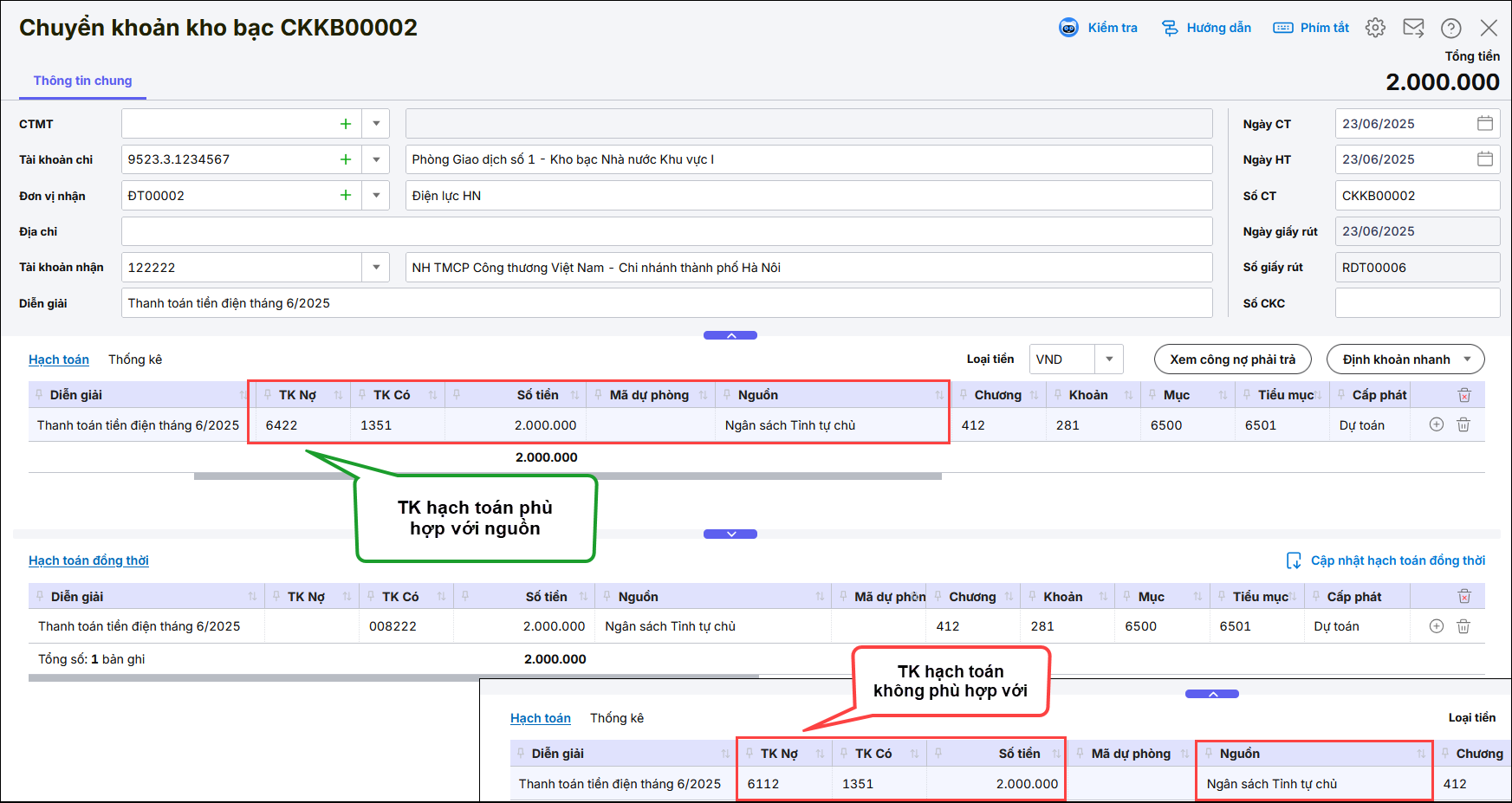Click the help question mark icon
The height and width of the screenshot is (803, 1512).
coord(1451,28)
